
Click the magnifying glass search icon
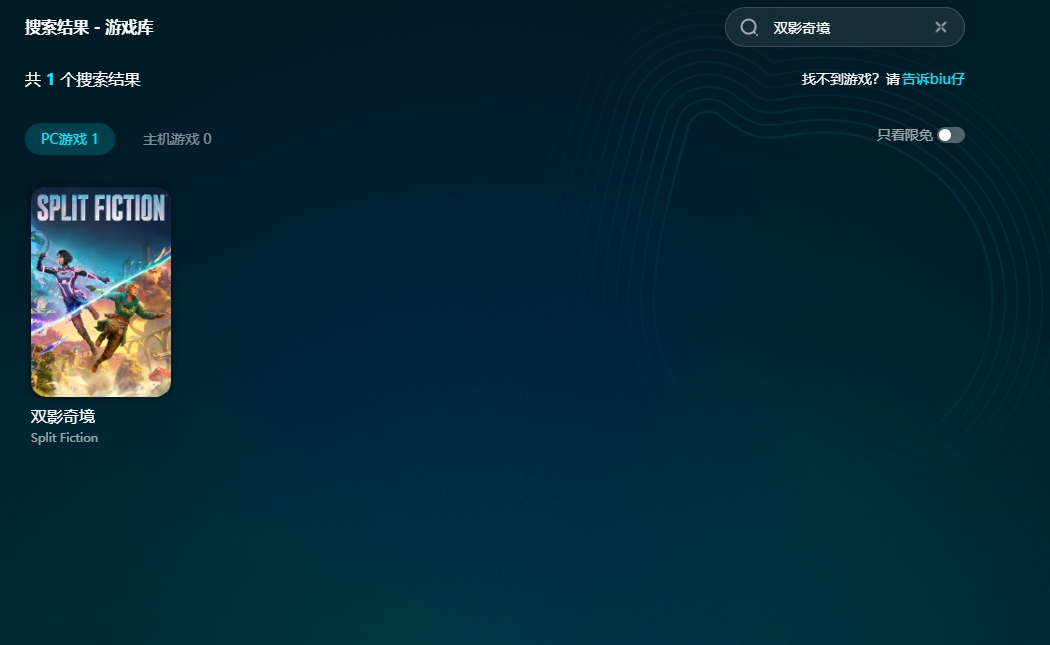[749, 28]
